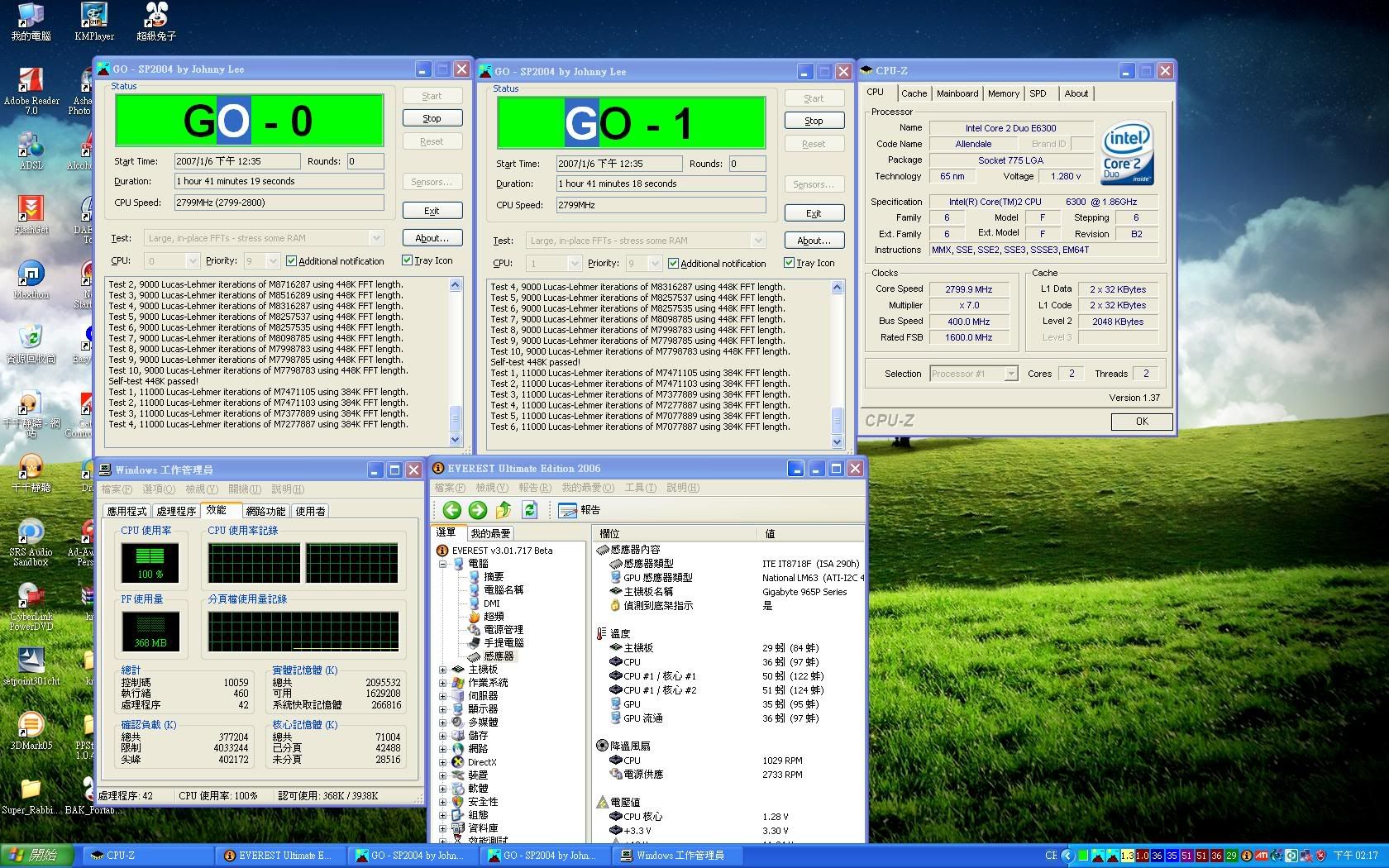Image resolution: width=1389 pixels, height=868 pixels.
Task: Click the Start Time field in the GO - 0 window
Action: [x=236, y=161]
